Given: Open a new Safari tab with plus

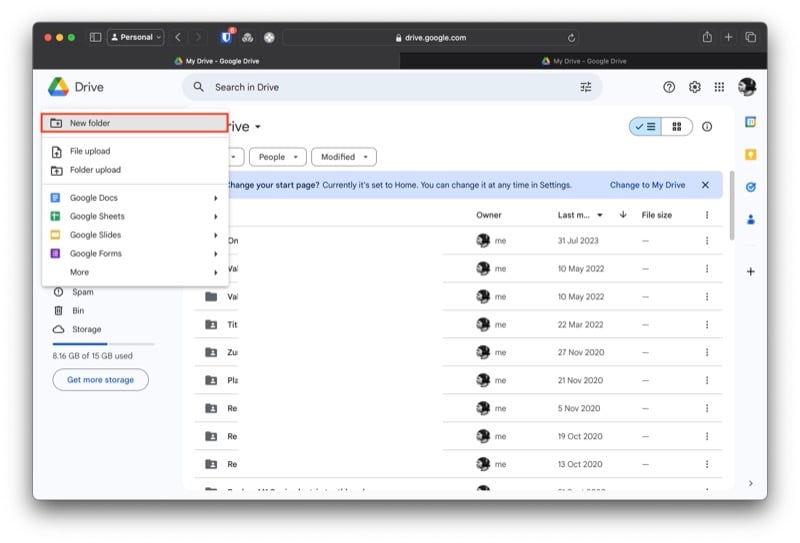Looking at the screenshot, I should pyautogui.click(x=729, y=37).
